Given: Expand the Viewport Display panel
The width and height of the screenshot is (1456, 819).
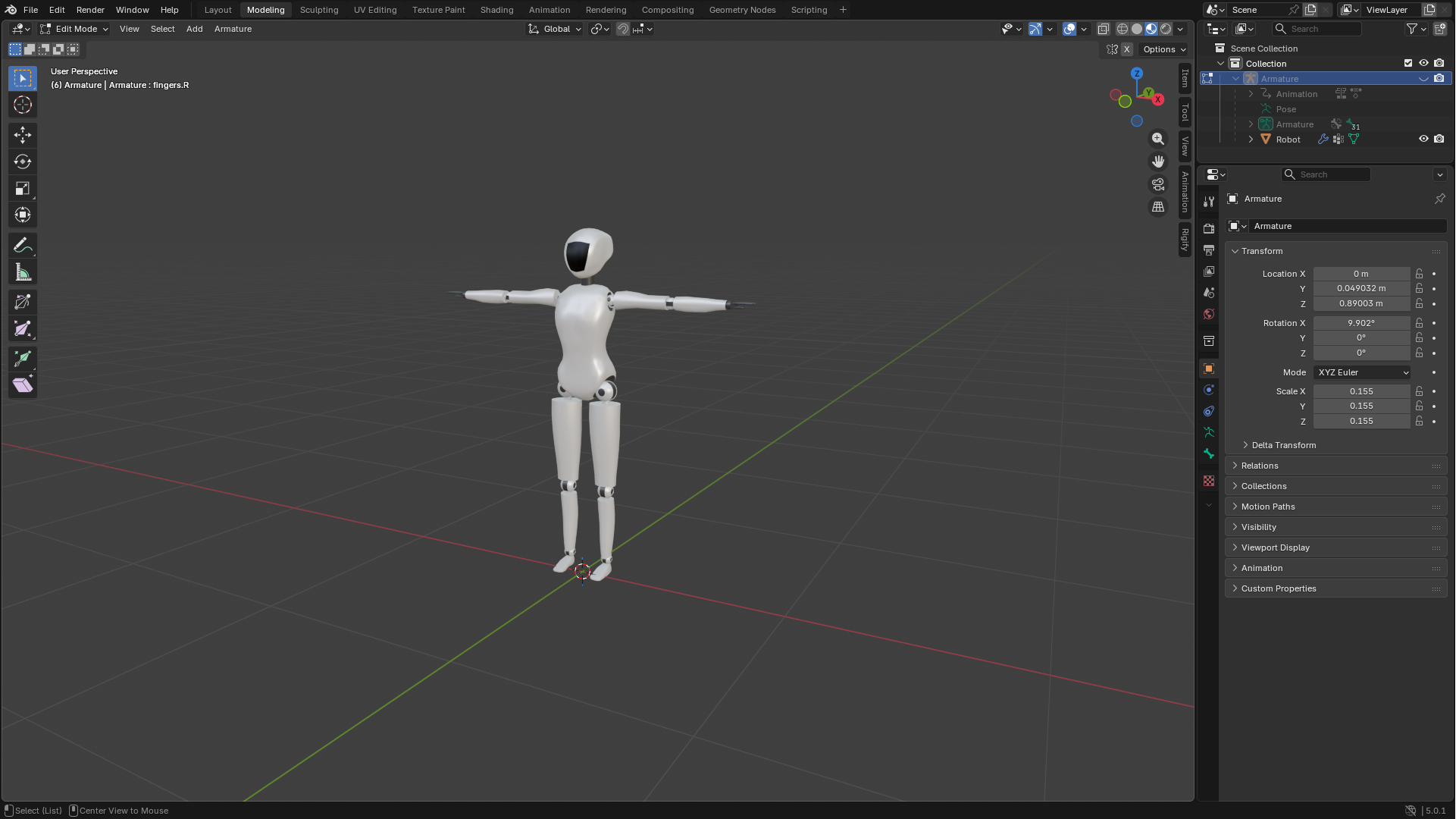Looking at the screenshot, I should [x=1335, y=548].
